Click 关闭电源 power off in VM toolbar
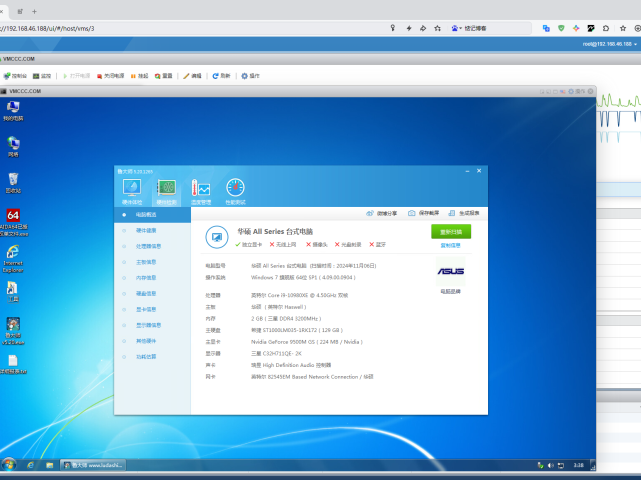641x480 pixels. 110,76
